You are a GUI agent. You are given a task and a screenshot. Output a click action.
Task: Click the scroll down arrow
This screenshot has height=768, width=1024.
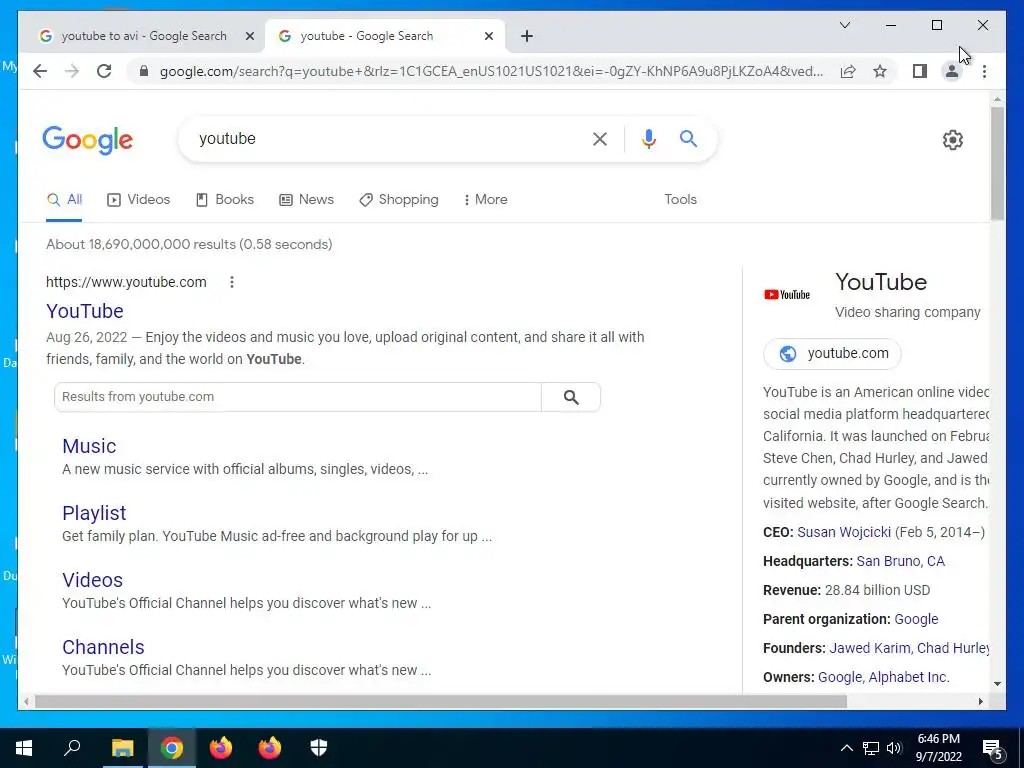click(x=997, y=684)
